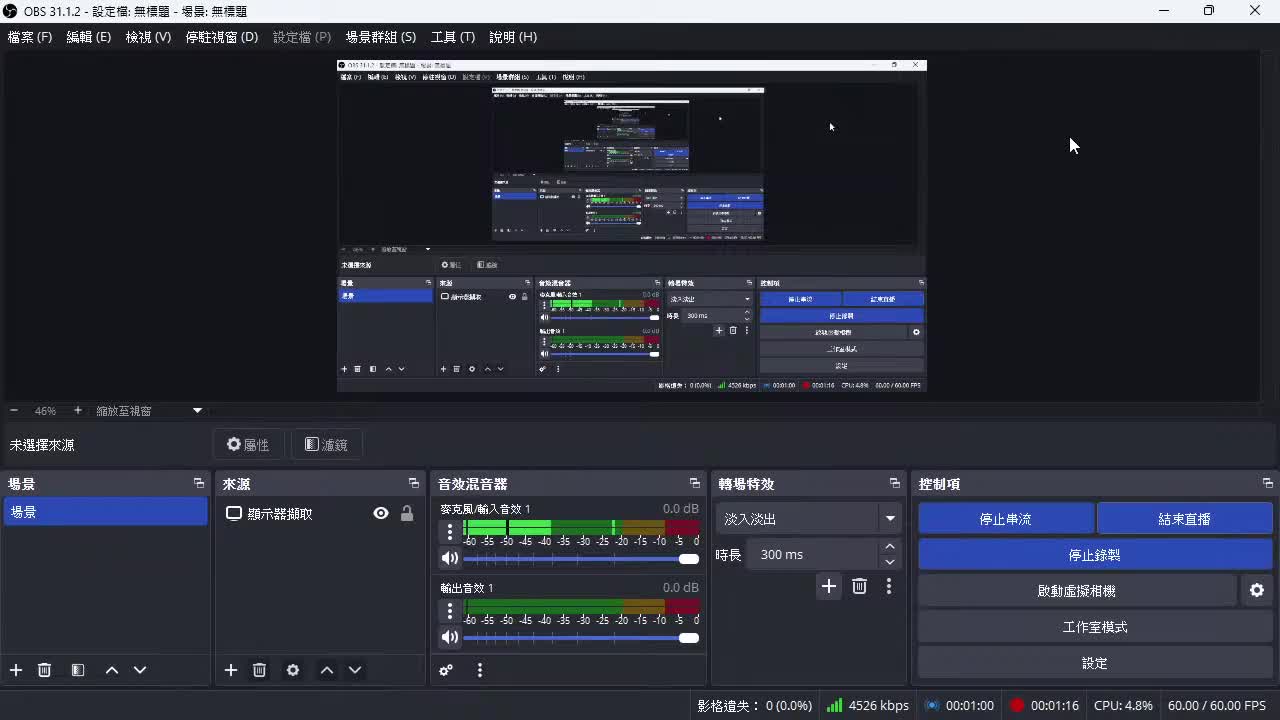
Task: Open the 檢視 (V) menu
Action: [x=148, y=37]
